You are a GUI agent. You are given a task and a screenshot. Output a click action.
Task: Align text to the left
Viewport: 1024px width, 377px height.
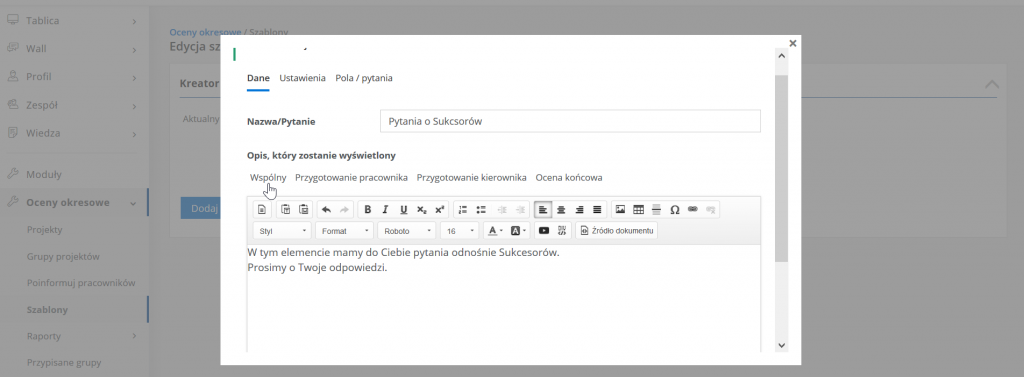click(x=543, y=210)
